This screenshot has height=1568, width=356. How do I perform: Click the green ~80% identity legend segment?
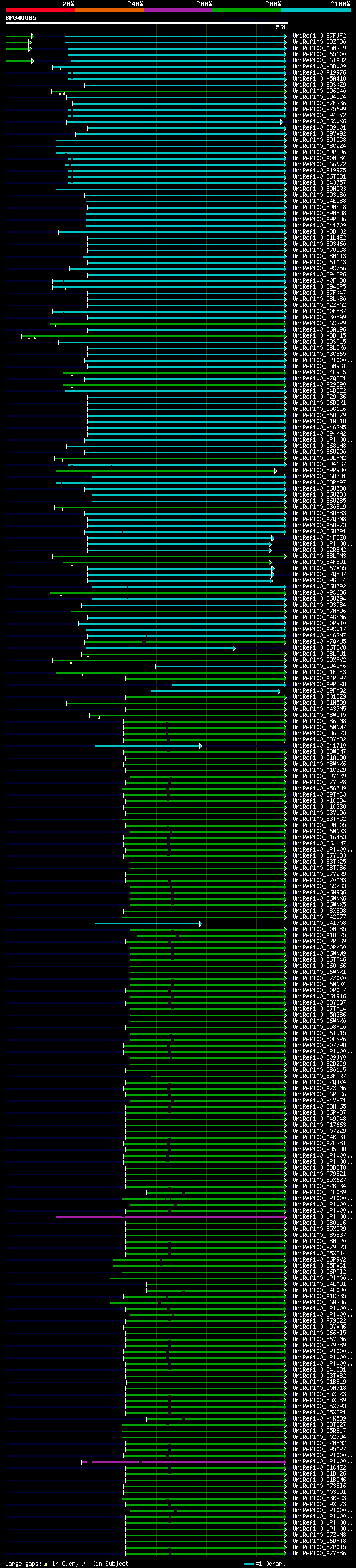246,10
